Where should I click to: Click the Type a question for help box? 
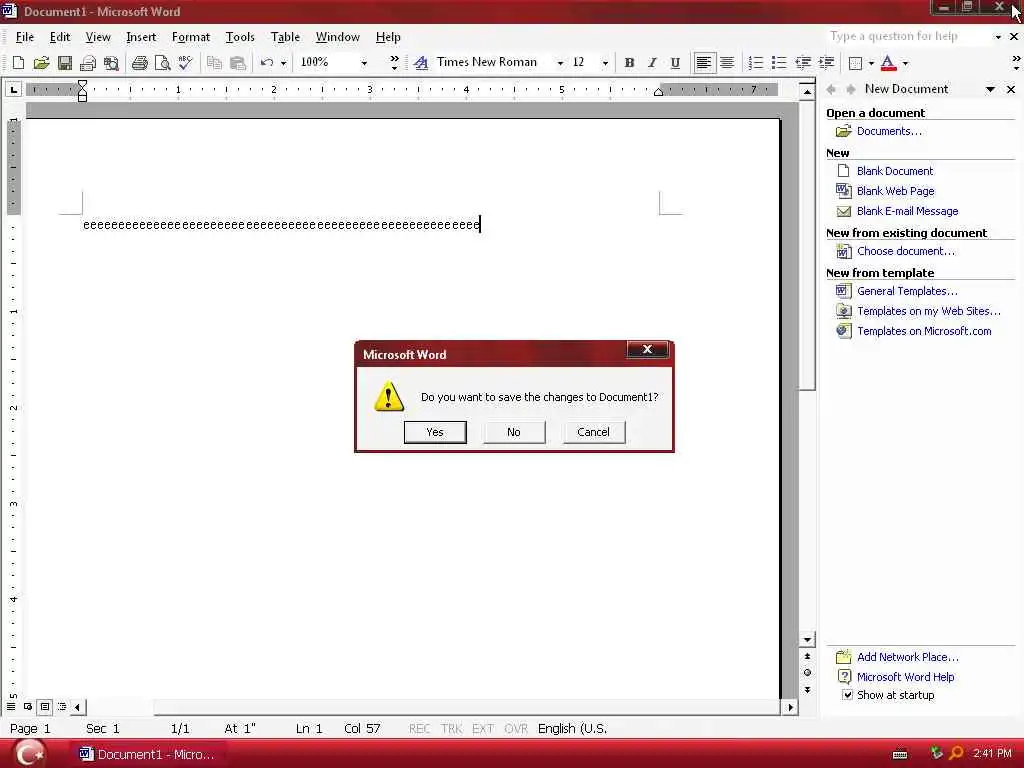910,37
